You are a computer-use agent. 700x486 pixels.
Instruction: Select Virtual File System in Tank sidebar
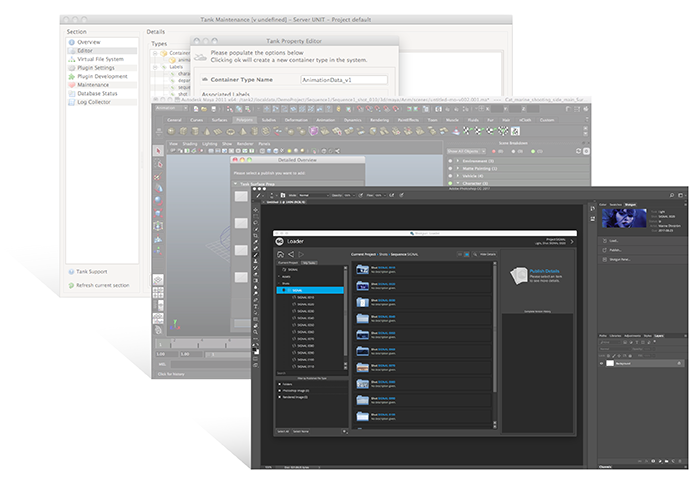(x=100, y=59)
